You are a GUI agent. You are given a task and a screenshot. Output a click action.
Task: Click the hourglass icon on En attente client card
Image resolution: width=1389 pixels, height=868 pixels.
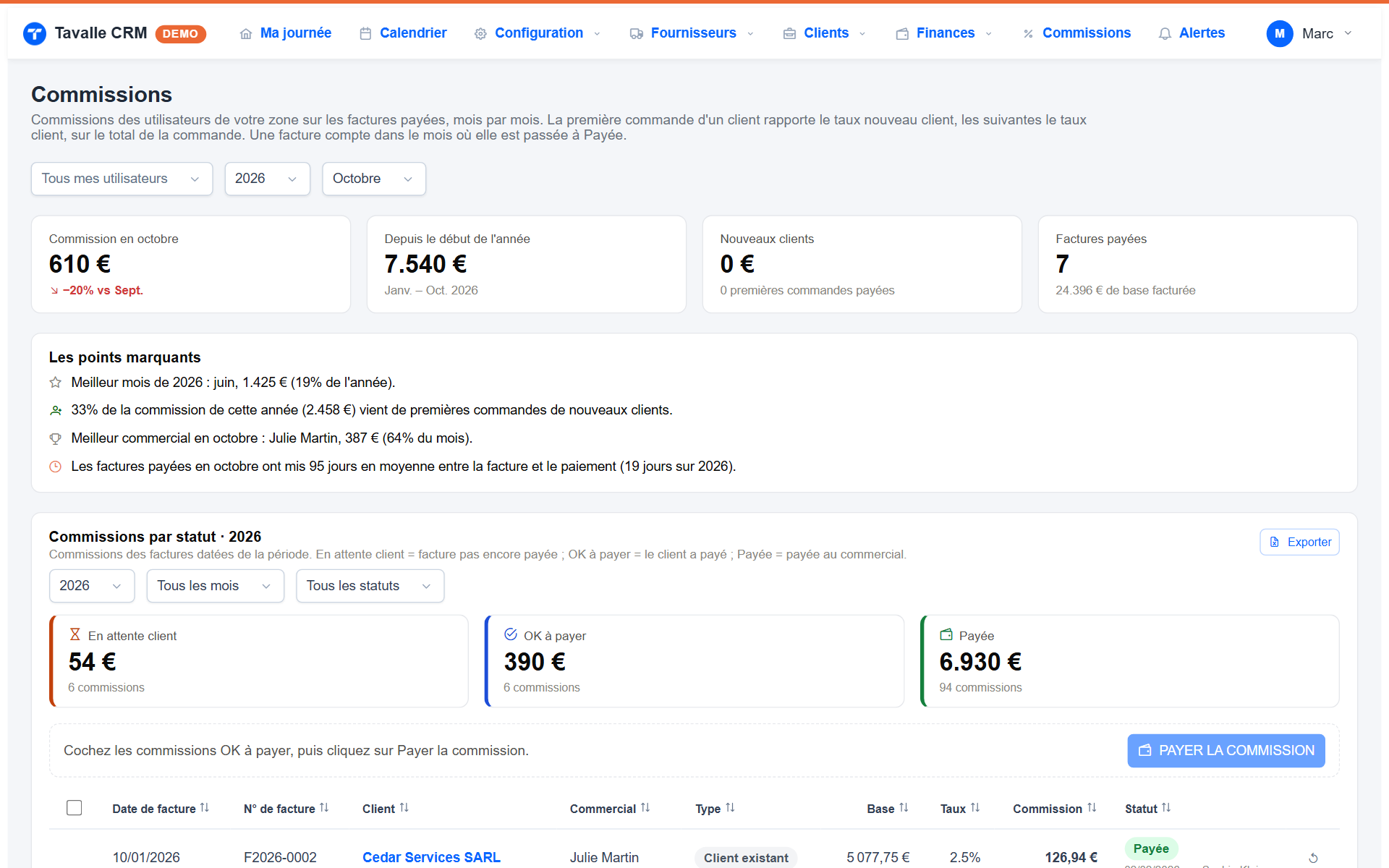click(75, 634)
